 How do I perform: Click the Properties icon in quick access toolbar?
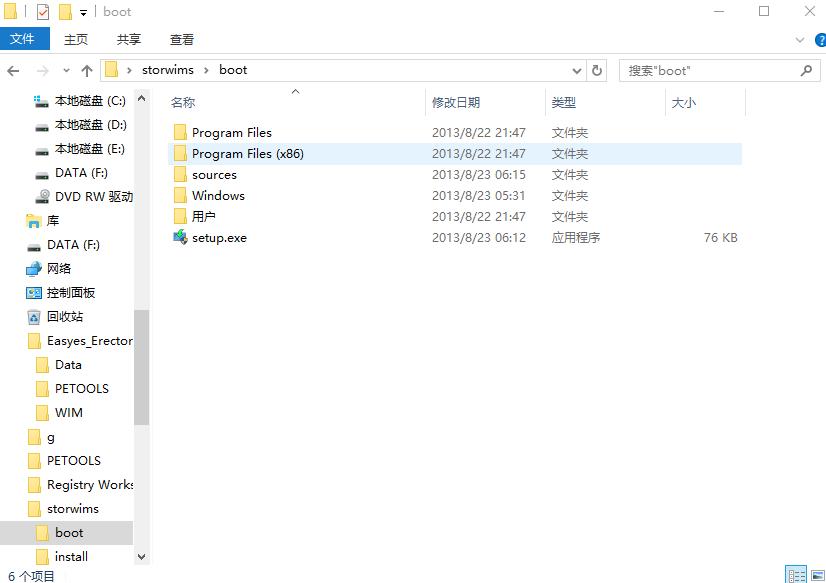coord(42,12)
